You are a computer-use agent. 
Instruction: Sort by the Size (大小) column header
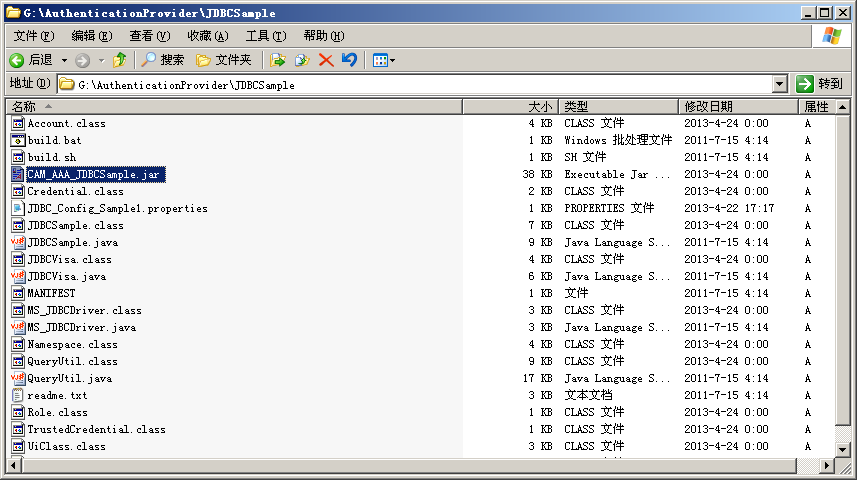pos(510,107)
